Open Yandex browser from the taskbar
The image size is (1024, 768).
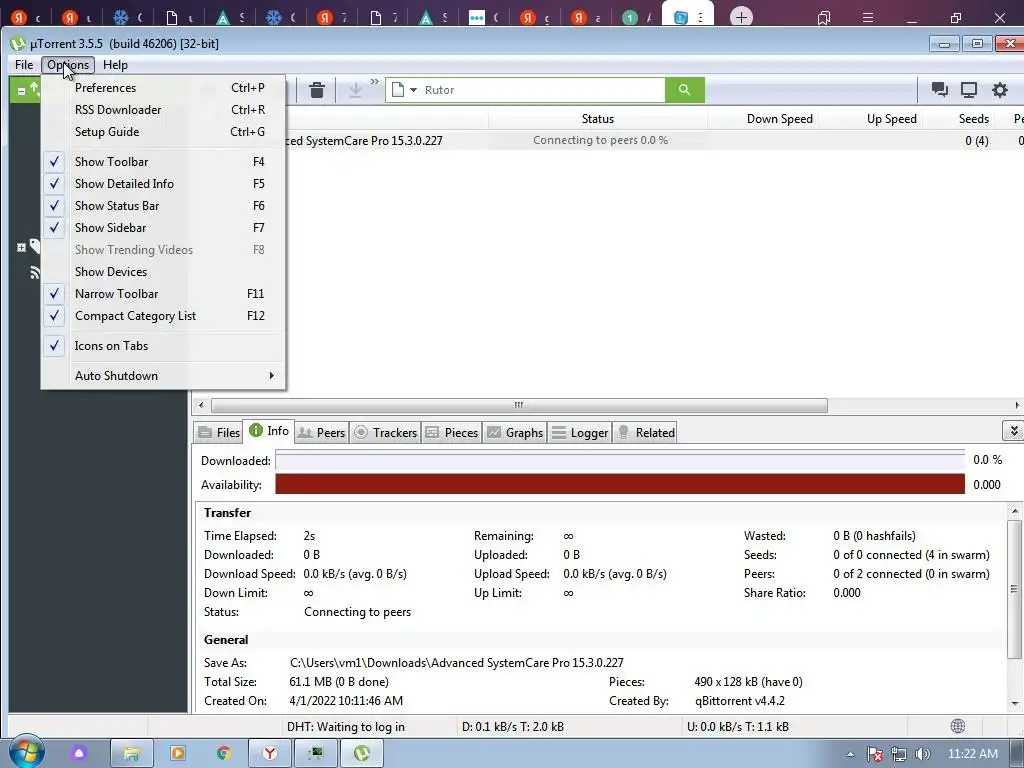coord(270,753)
